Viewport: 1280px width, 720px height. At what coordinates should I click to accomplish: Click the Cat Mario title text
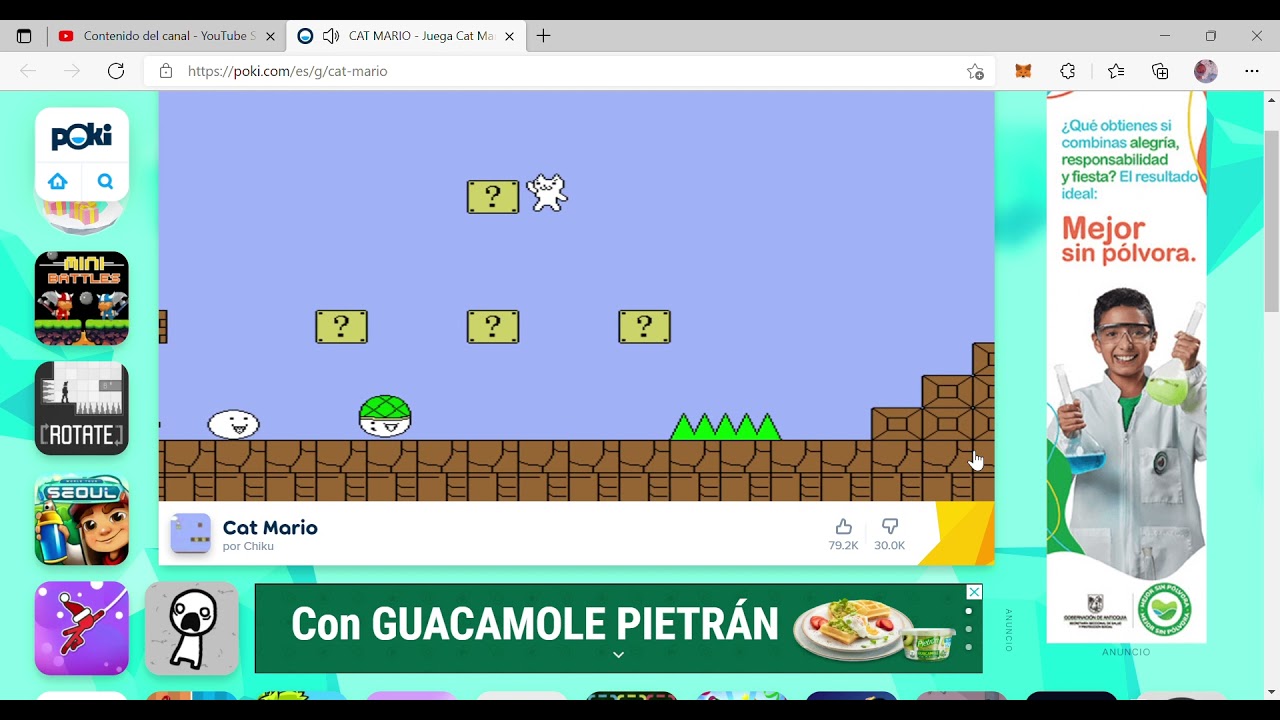pyautogui.click(x=270, y=528)
